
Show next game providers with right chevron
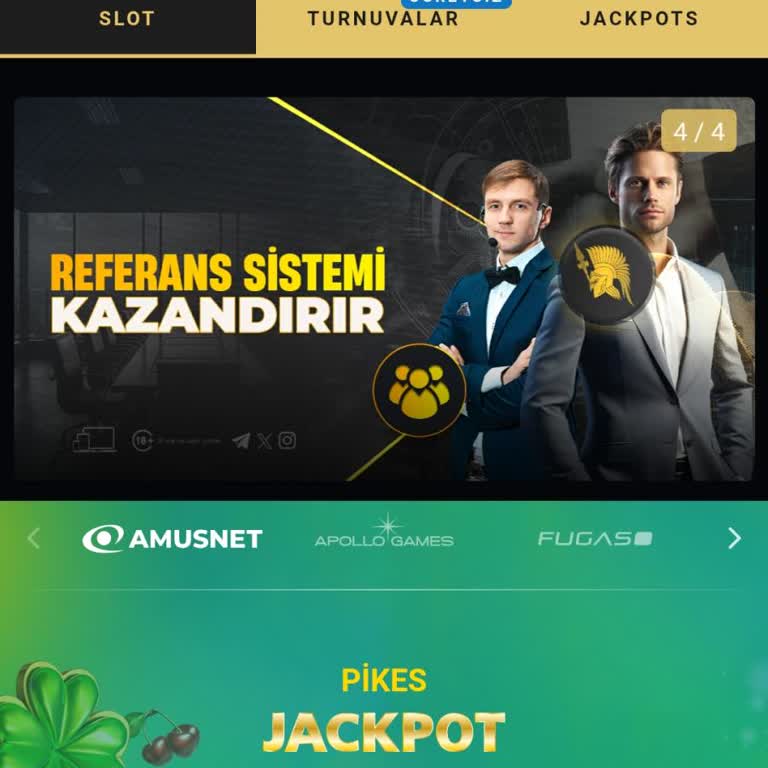pos(734,538)
